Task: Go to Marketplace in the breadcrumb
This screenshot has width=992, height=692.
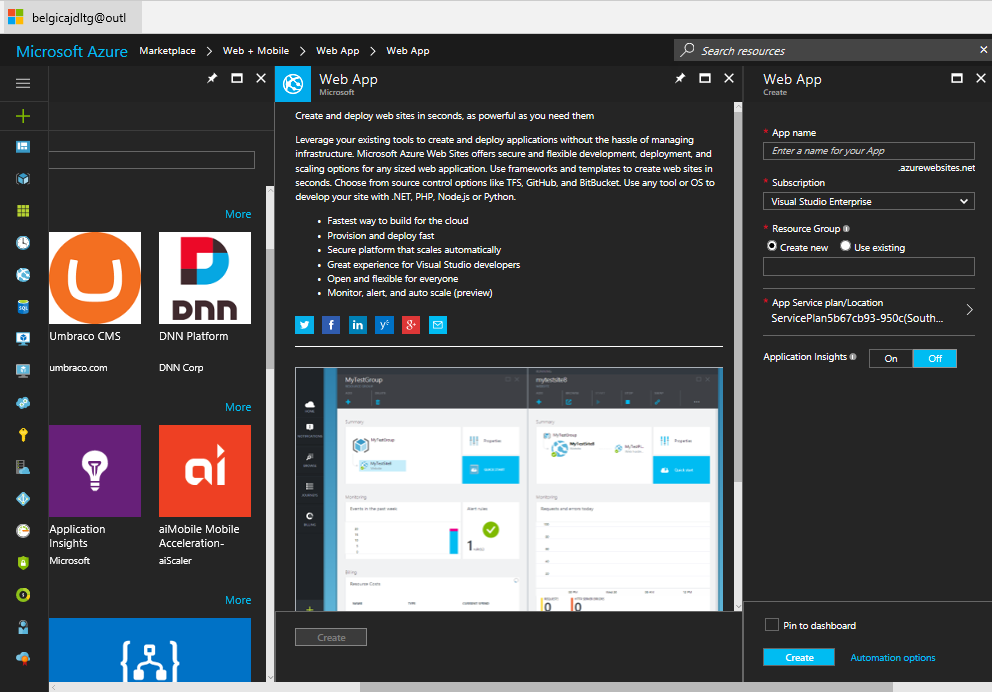Action: [168, 51]
